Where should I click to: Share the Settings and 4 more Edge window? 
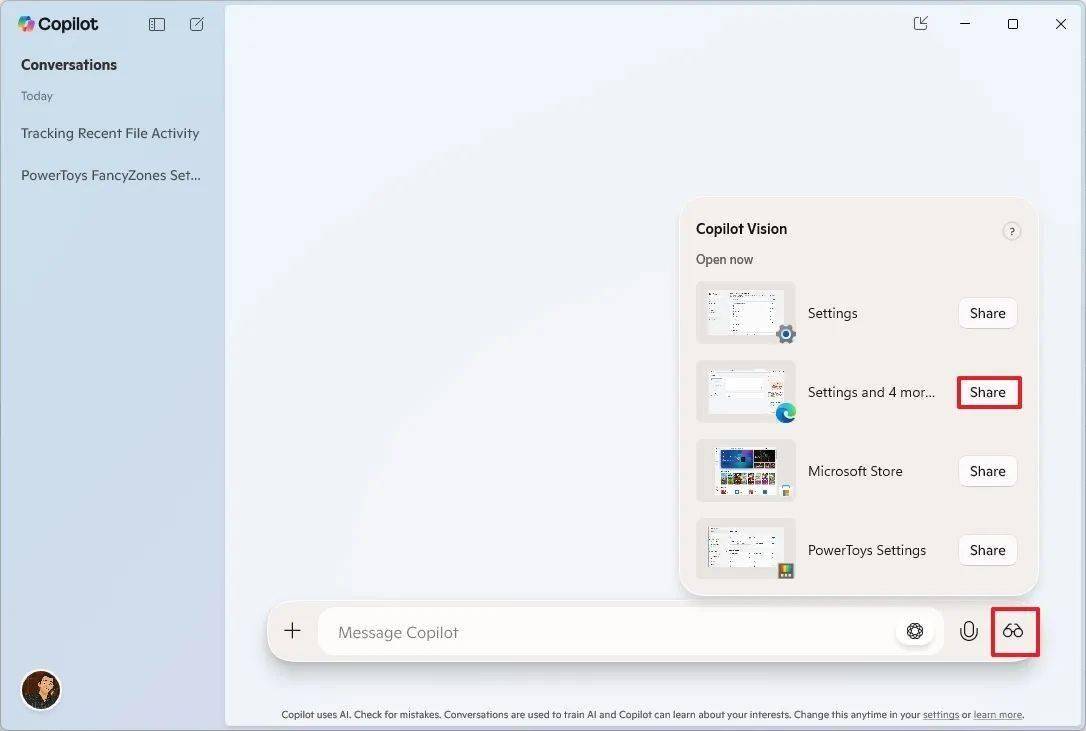pyautogui.click(x=988, y=392)
